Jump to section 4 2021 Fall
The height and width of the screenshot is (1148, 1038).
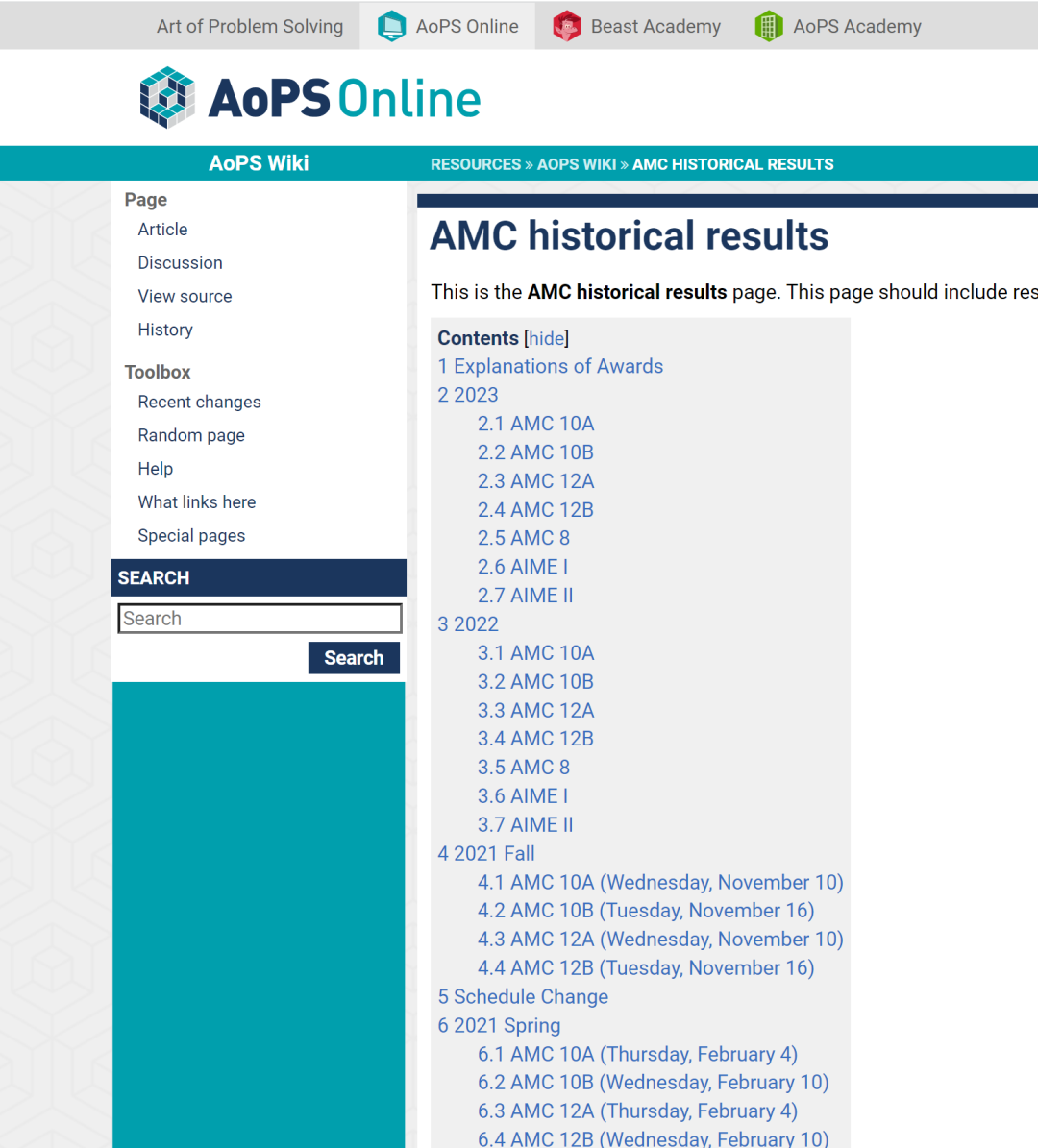pos(485,854)
